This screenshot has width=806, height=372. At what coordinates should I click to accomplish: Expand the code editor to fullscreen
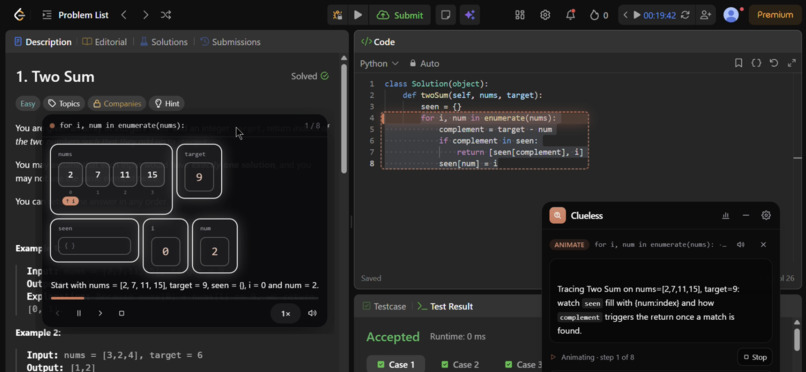pos(792,63)
